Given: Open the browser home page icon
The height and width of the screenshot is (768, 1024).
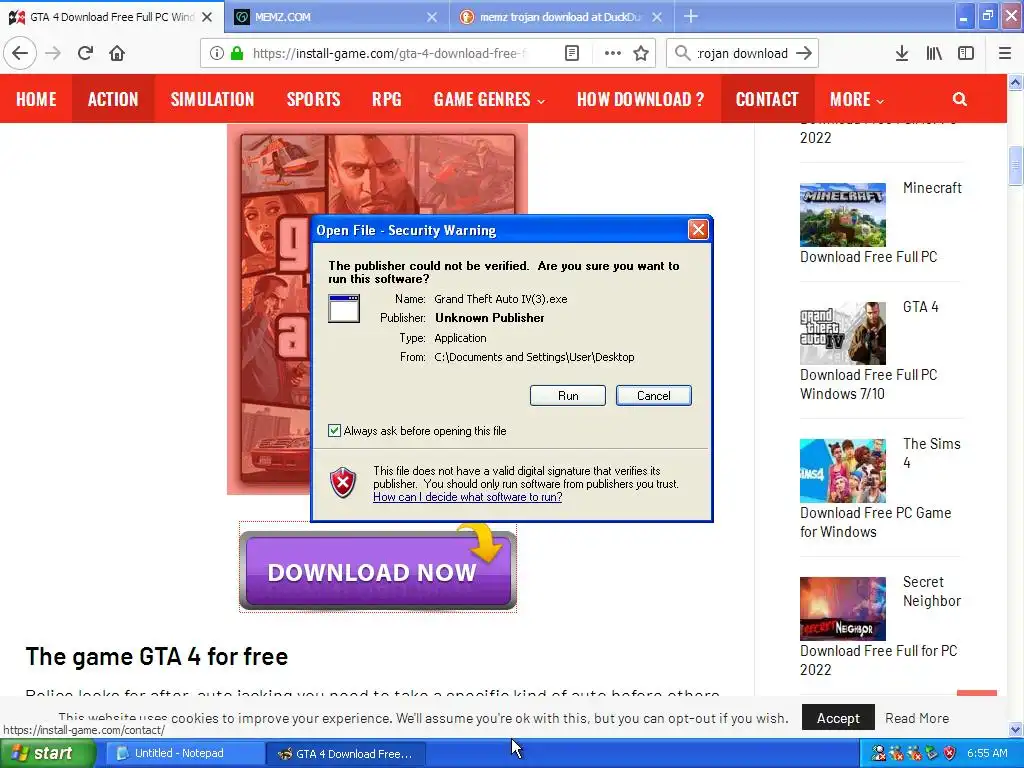Looking at the screenshot, I should click(x=117, y=54).
